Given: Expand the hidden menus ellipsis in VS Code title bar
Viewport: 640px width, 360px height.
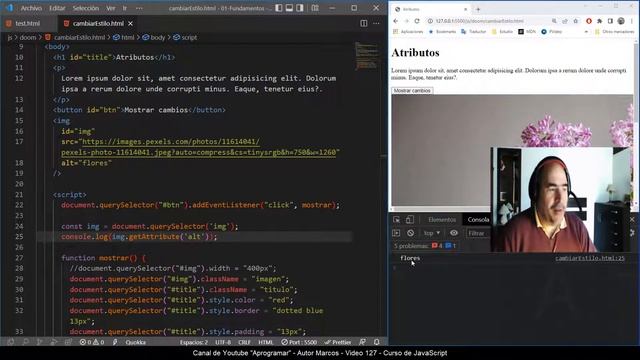Looking at the screenshot, I should pyautogui.click(x=139, y=8).
